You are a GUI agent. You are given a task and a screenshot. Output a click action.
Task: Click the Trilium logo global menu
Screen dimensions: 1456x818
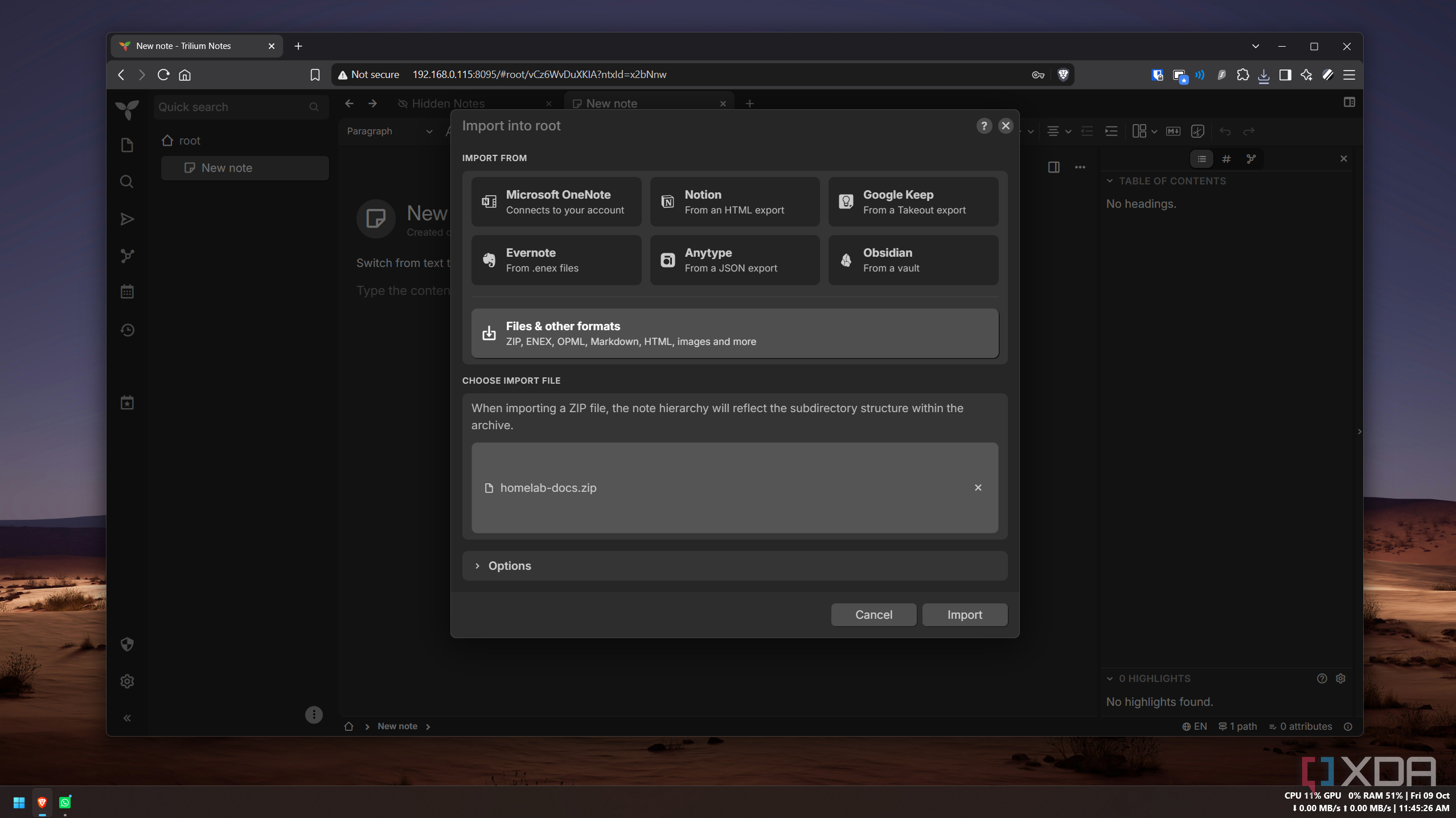click(127, 109)
